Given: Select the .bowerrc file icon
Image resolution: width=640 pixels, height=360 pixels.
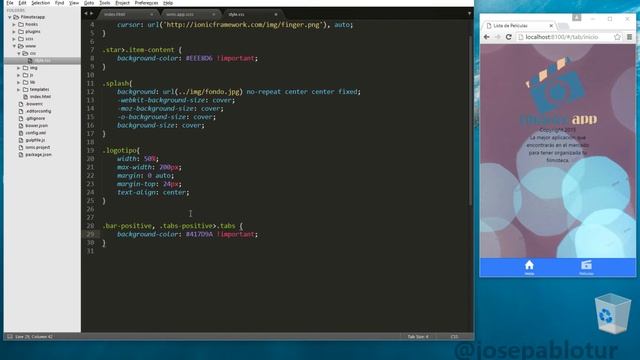Looking at the screenshot, I should pyautogui.click(x=21, y=104).
